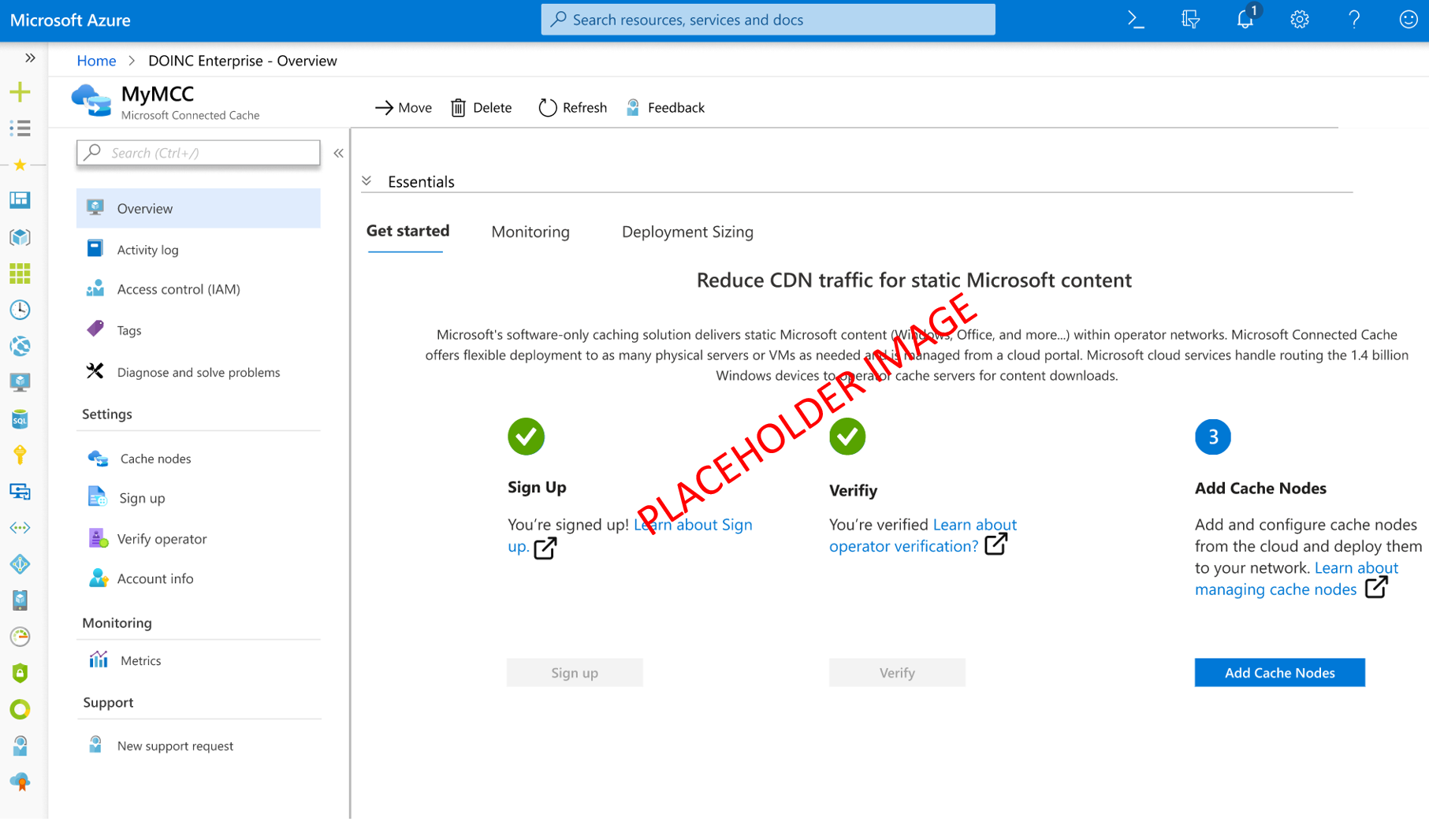Open Learn about operator verification link
This screenshot has height=840, width=1429.
[923, 535]
